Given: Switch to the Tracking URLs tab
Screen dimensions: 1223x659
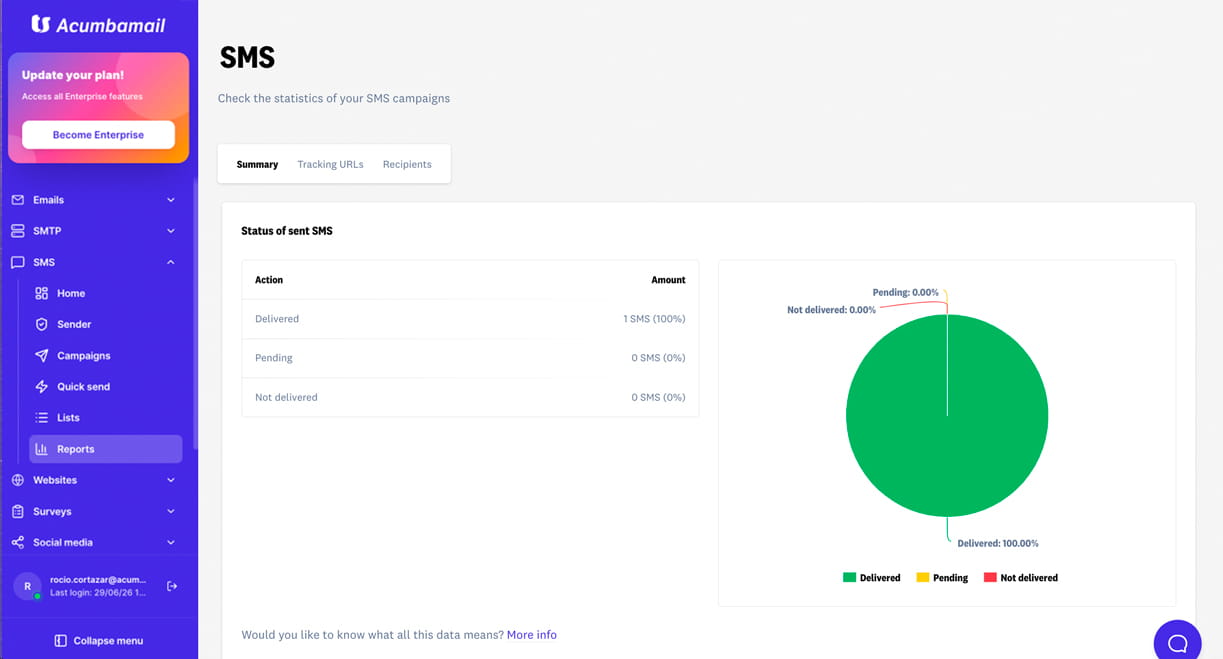Looking at the screenshot, I should (x=330, y=164).
